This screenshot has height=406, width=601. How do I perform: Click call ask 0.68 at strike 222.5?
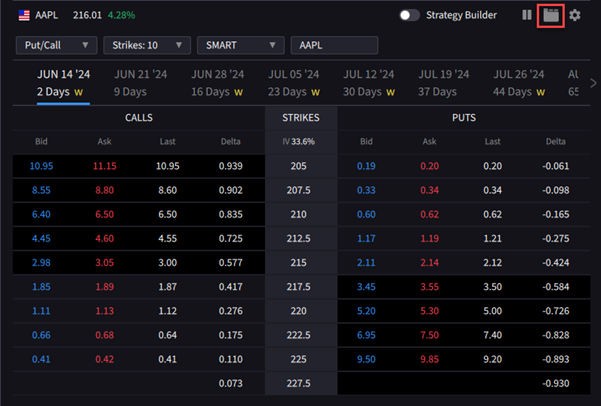[105, 335]
